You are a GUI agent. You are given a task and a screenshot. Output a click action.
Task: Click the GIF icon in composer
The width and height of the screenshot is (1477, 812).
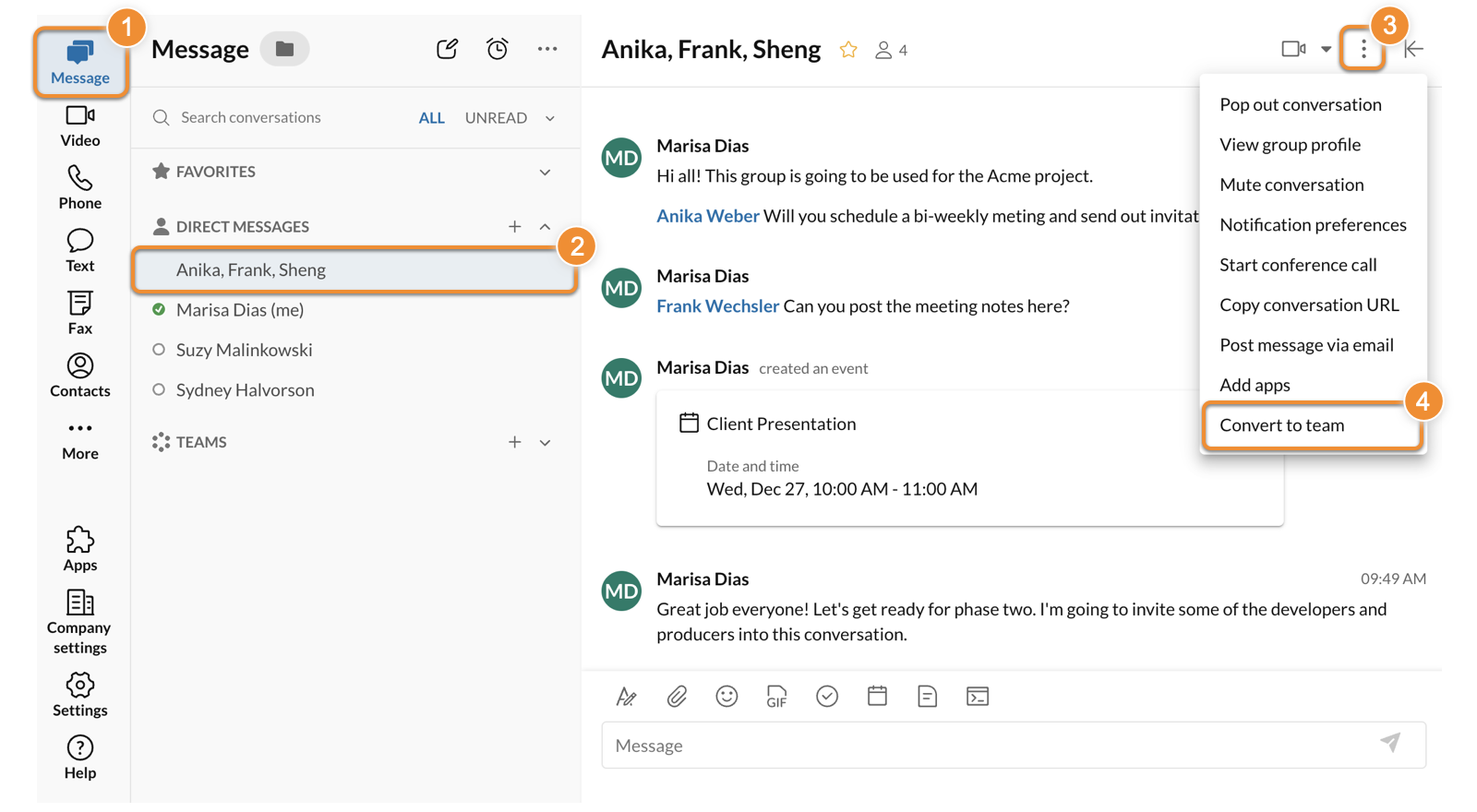(x=776, y=697)
